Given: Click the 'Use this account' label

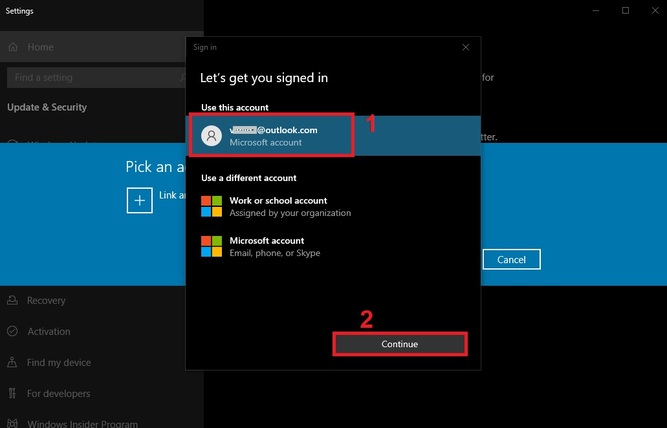Looking at the screenshot, I should point(235,108).
